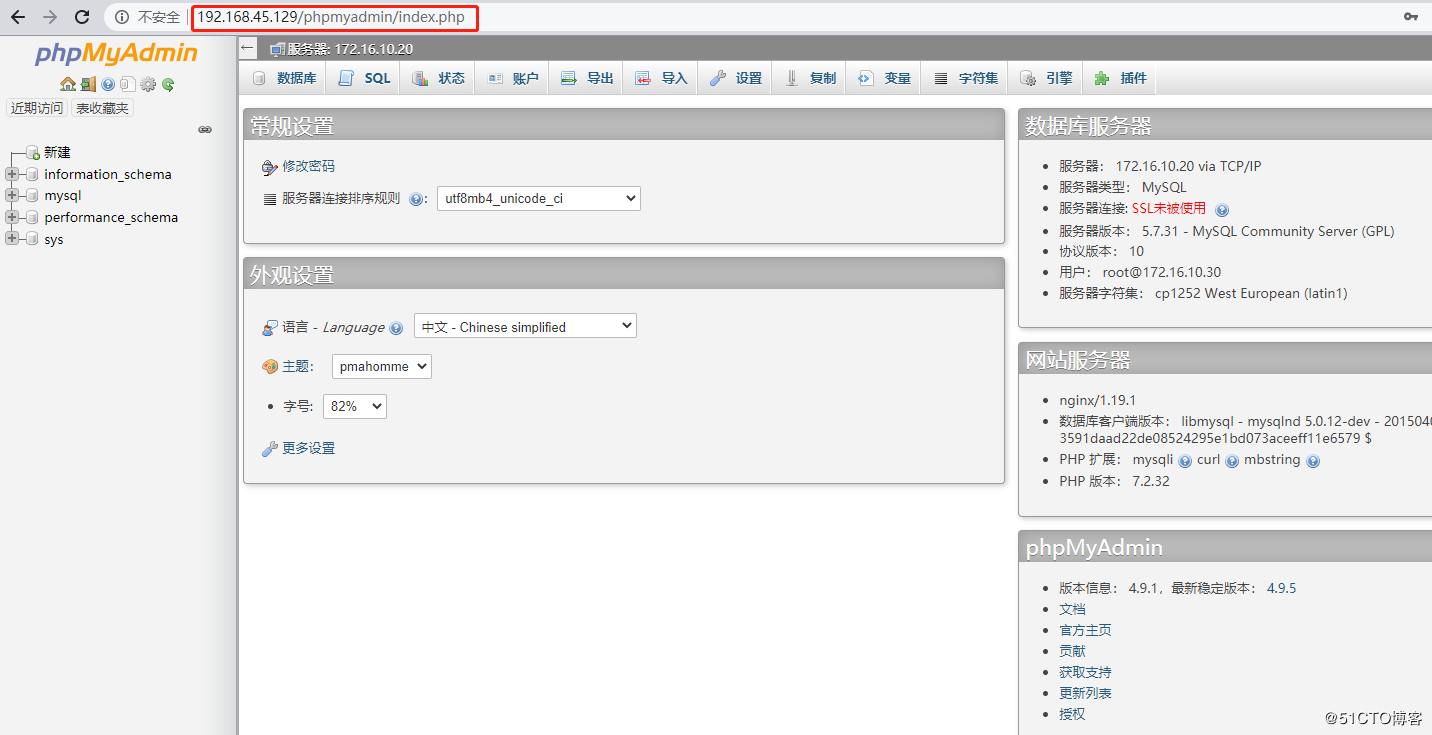Click the browser reload page button
Image resolution: width=1432 pixels, height=735 pixels.
click(x=82, y=17)
